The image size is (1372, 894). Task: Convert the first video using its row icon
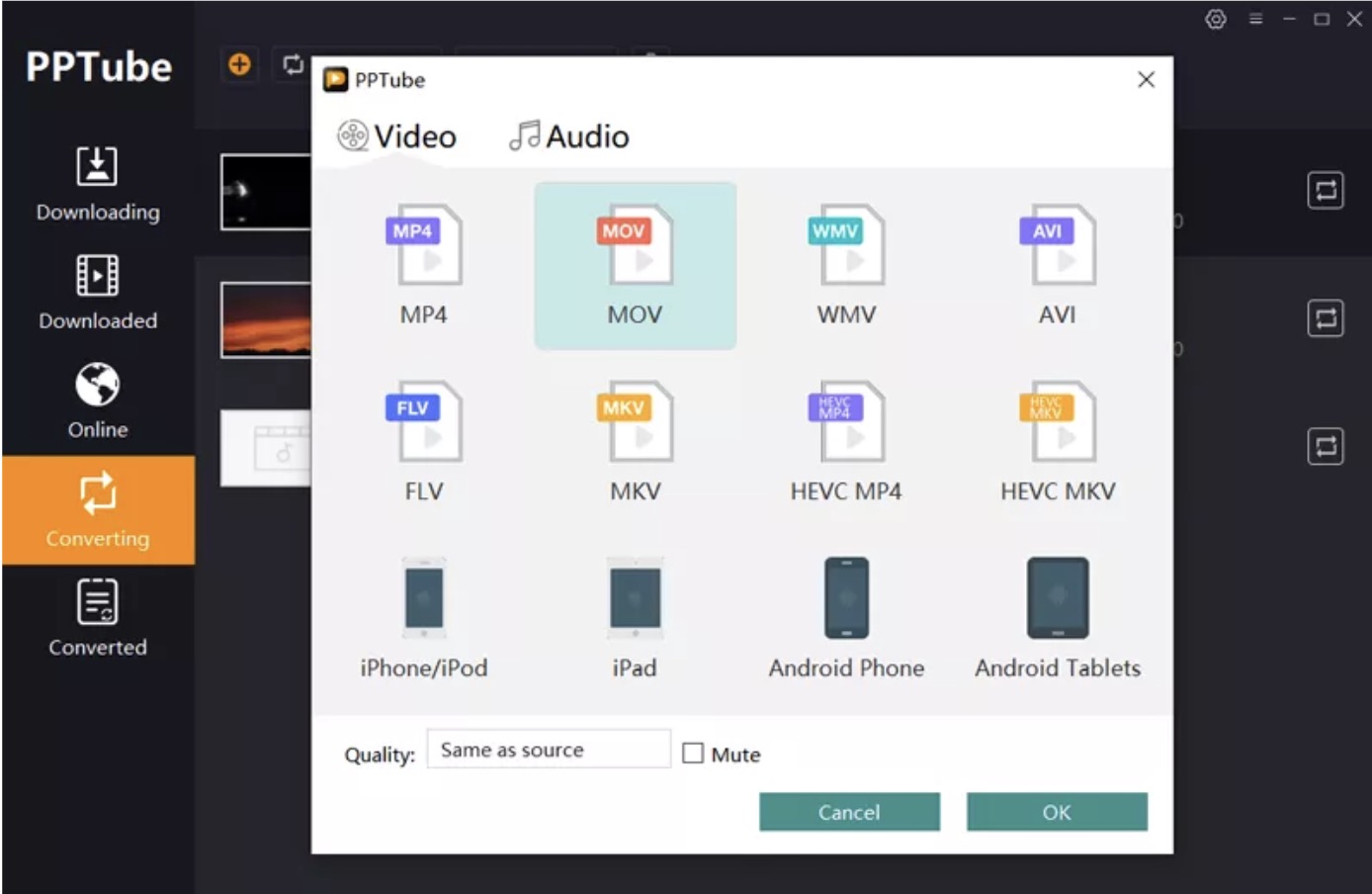(1326, 190)
